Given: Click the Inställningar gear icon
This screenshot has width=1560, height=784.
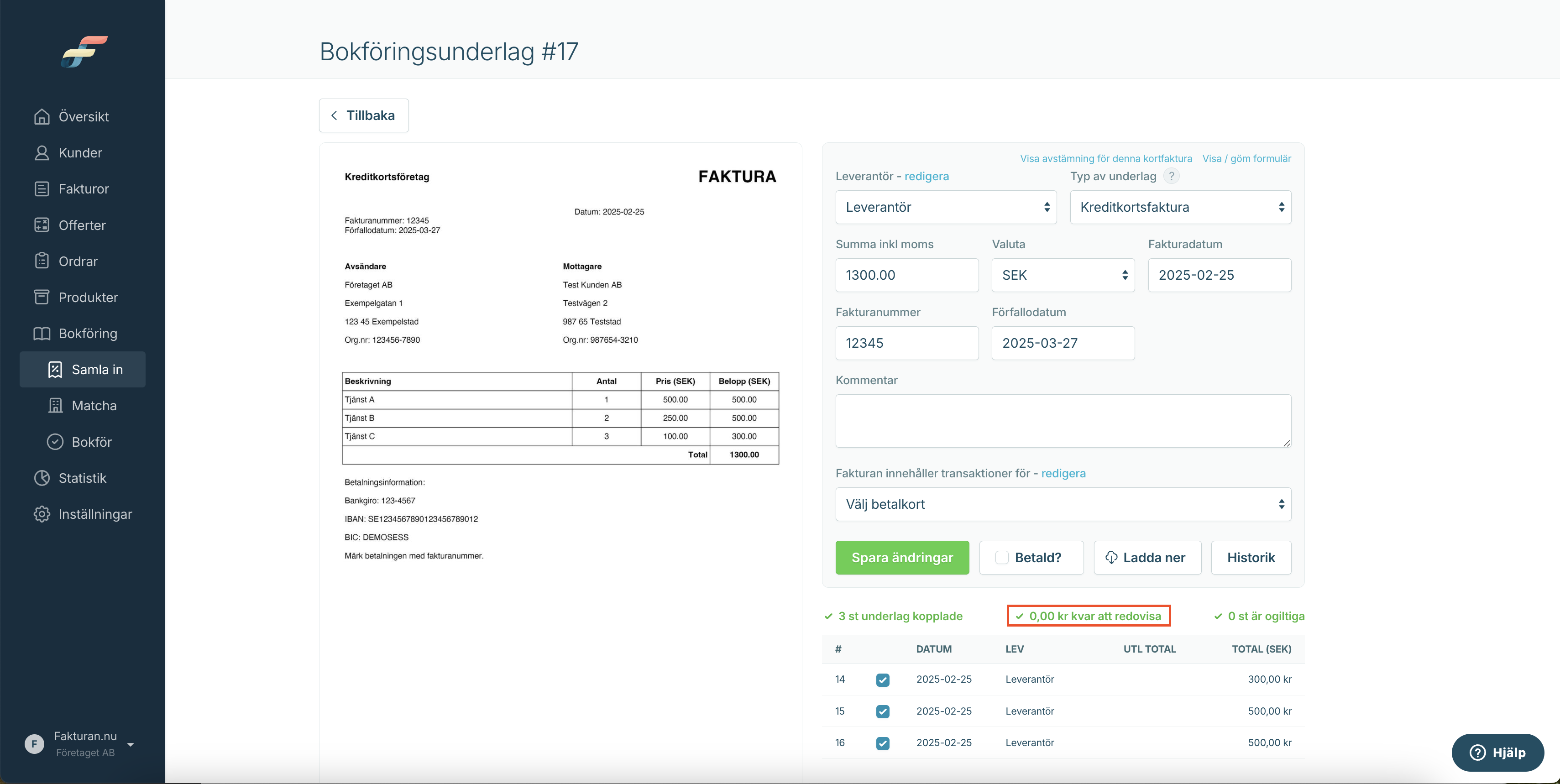Looking at the screenshot, I should [42, 514].
